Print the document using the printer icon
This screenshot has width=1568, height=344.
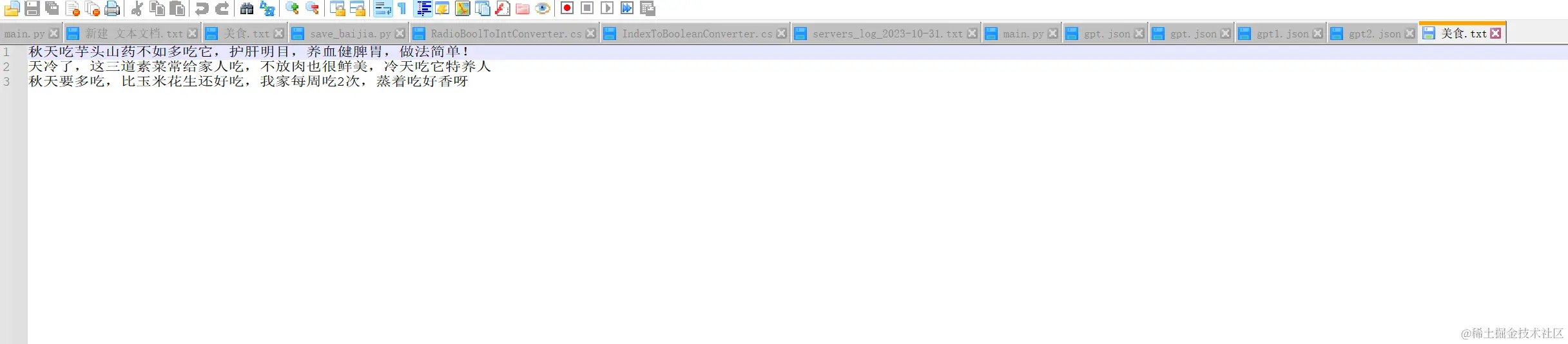coord(112,8)
